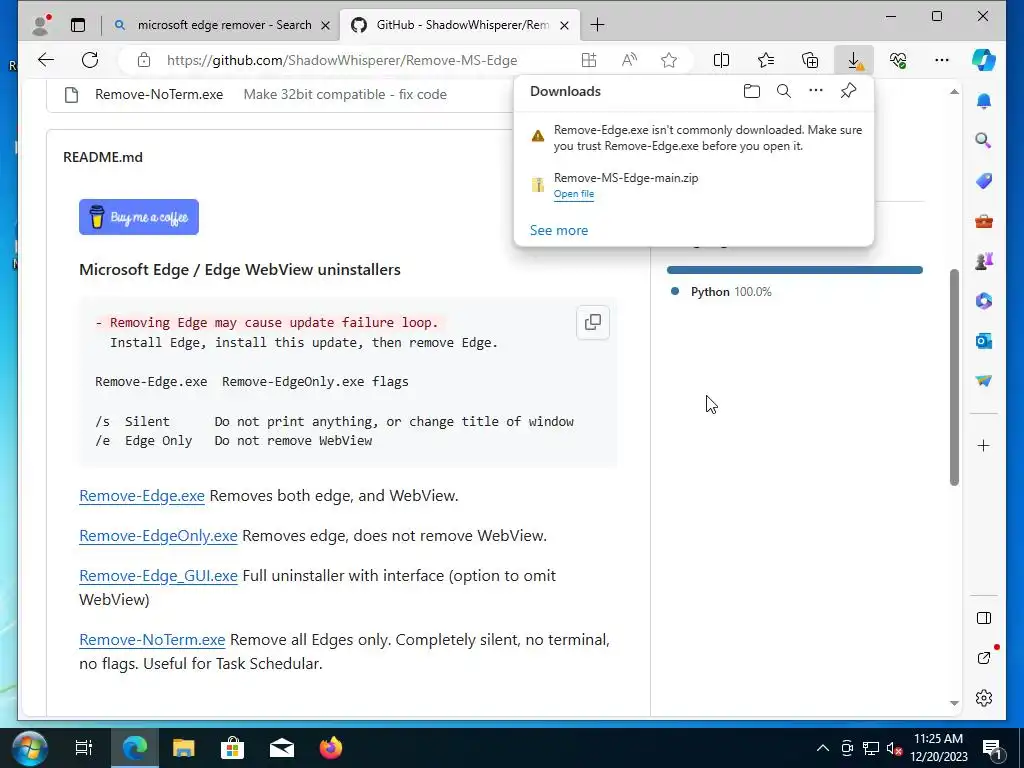Image resolution: width=1024 pixels, height=768 pixels.
Task: Add this page to favorites star
Action: (x=669, y=60)
